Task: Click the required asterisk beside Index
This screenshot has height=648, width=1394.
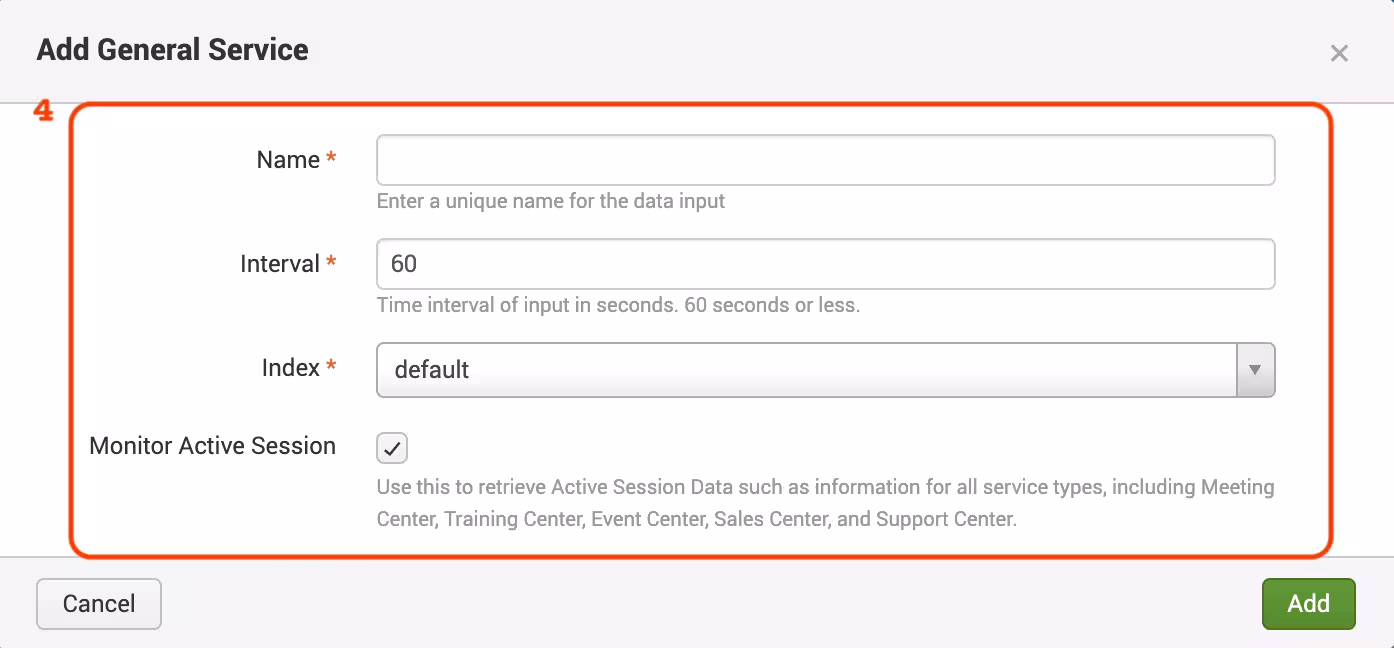Action: tap(331, 368)
